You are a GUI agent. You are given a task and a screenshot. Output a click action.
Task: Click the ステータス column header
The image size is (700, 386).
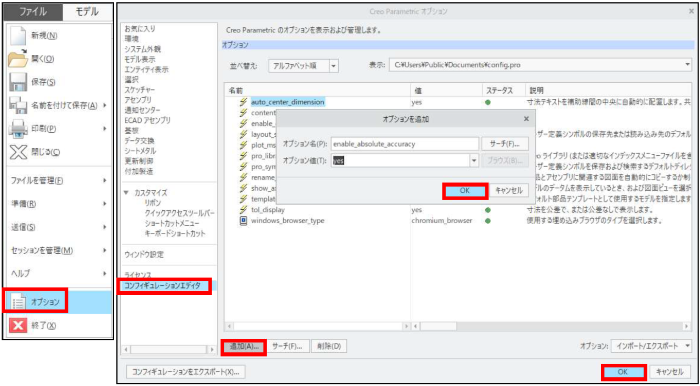(503, 91)
